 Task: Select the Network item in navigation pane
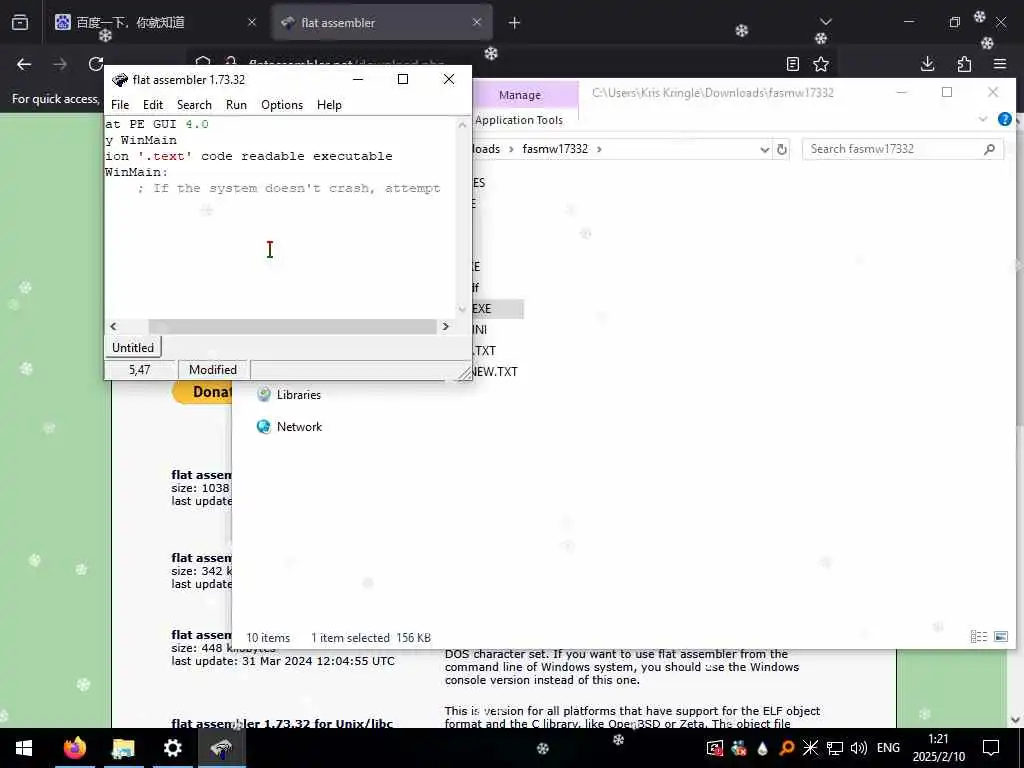pos(289,426)
